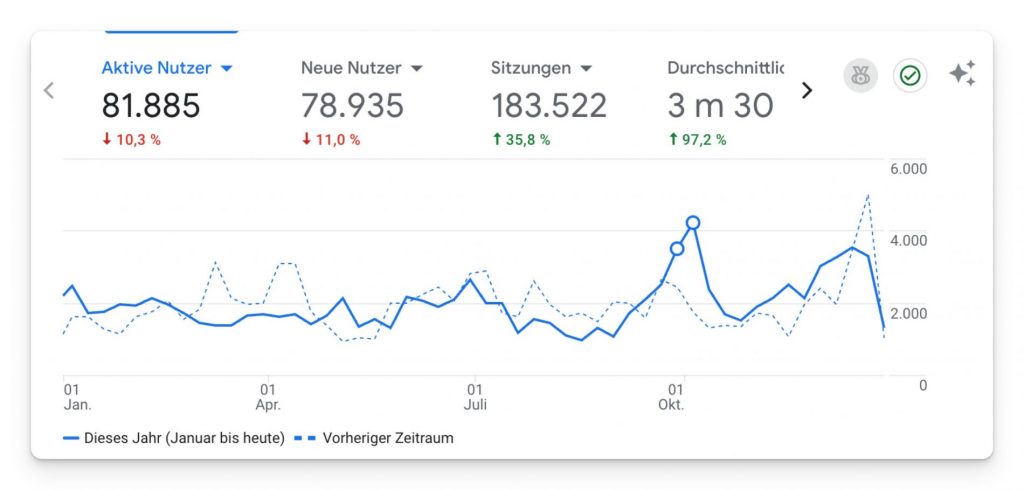Toggle the 'Dieses Jahr (Januar bis heute)' legend entry
1024x490 pixels.
click(x=174, y=437)
